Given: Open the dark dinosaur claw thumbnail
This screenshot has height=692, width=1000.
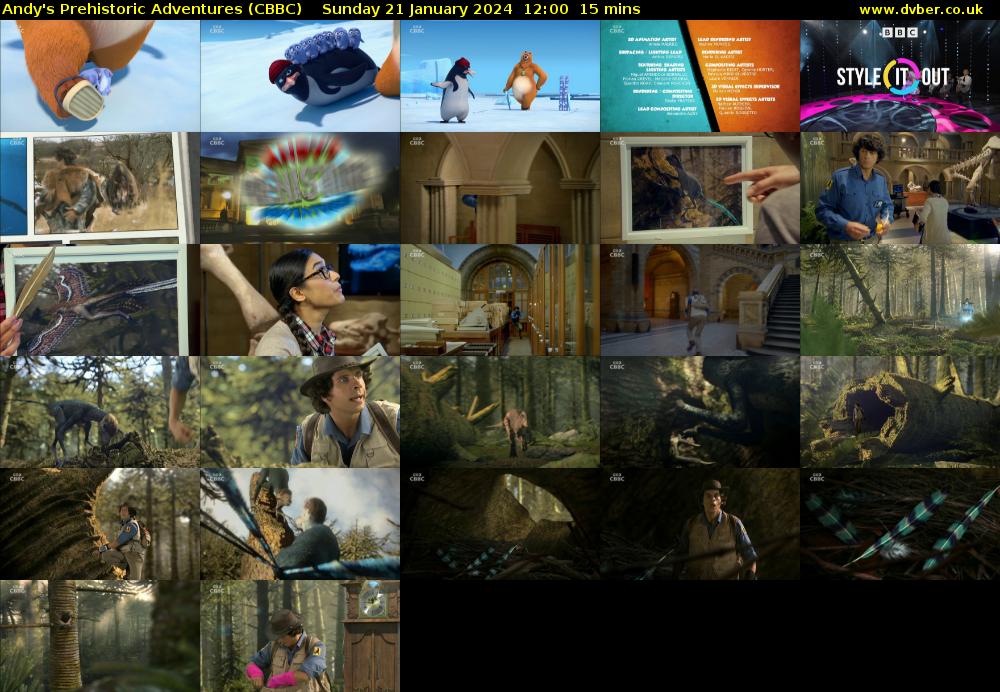Looking at the screenshot, I should click(x=700, y=412).
